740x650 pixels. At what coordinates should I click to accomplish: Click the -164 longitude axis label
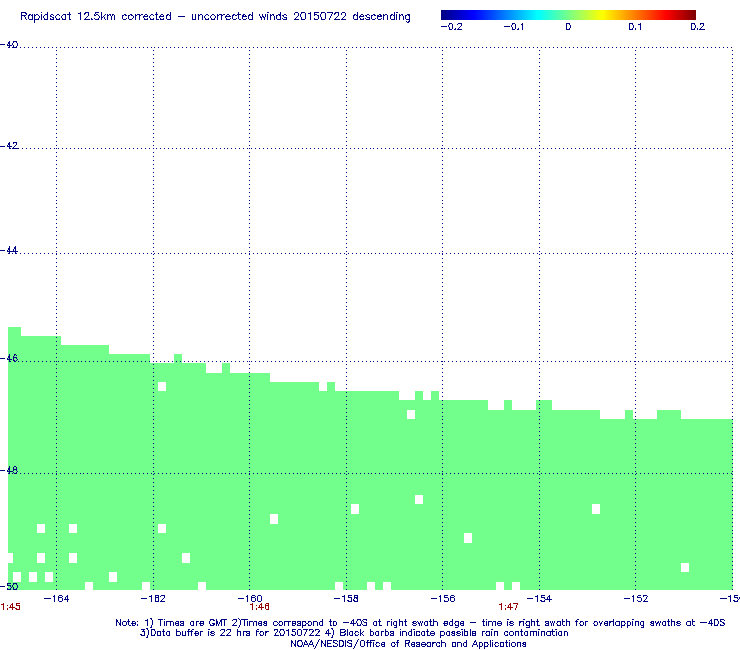click(x=56, y=599)
